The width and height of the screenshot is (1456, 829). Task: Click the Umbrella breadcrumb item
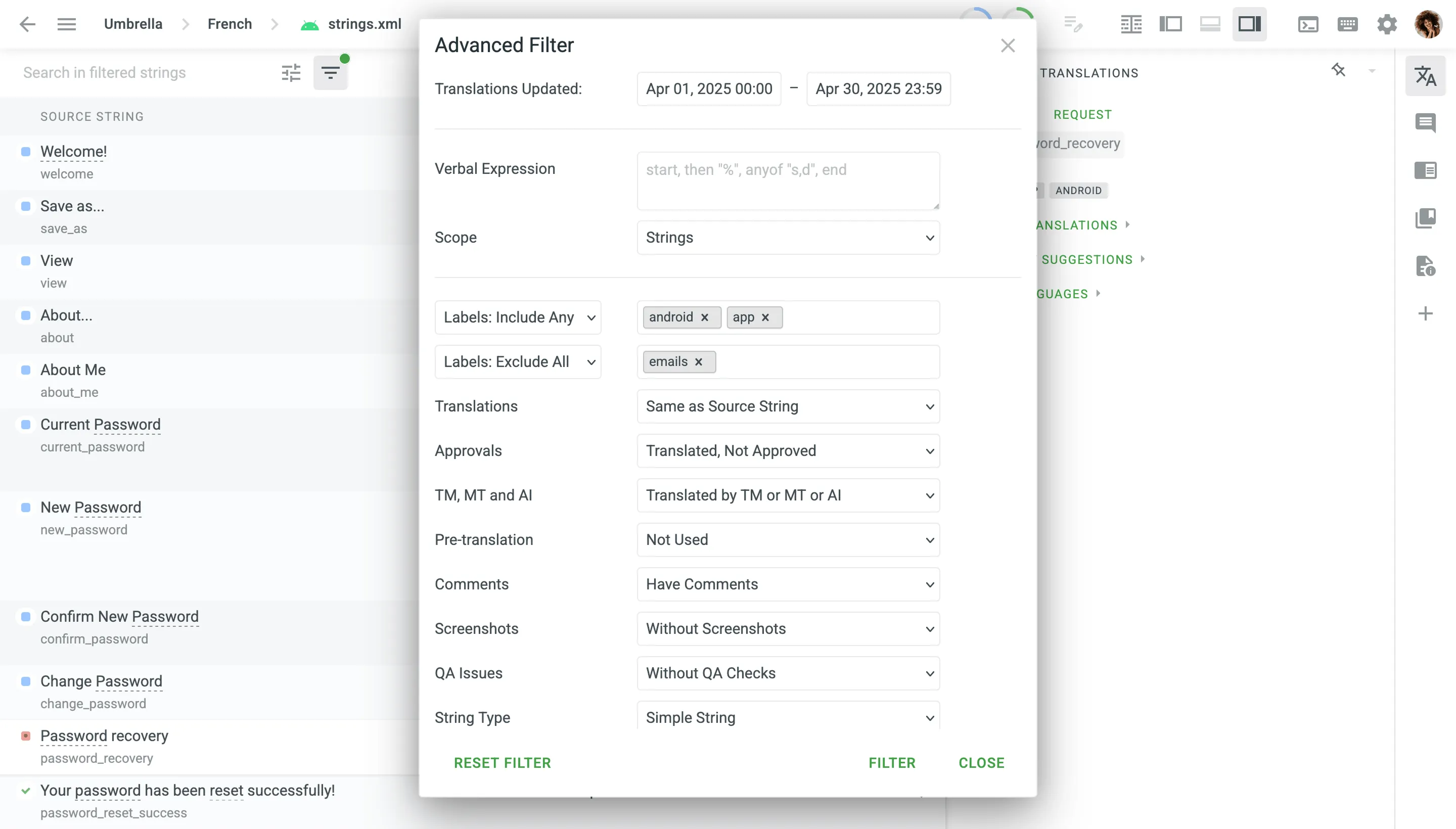click(x=132, y=24)
